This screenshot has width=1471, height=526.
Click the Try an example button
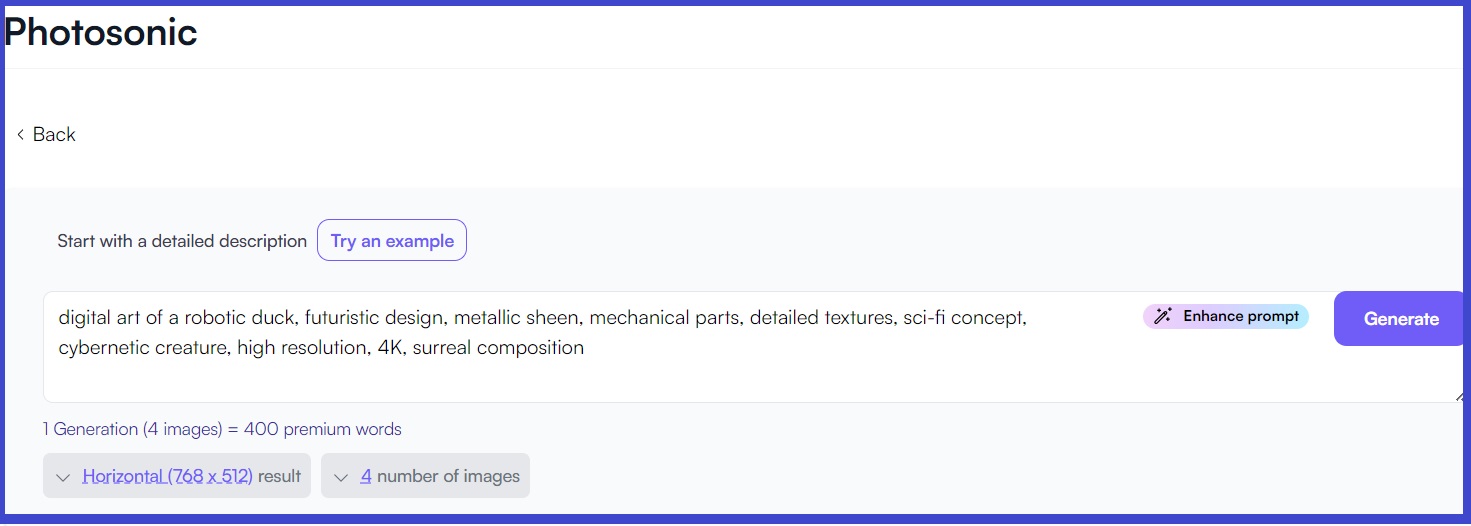click(x=392, y=240)
